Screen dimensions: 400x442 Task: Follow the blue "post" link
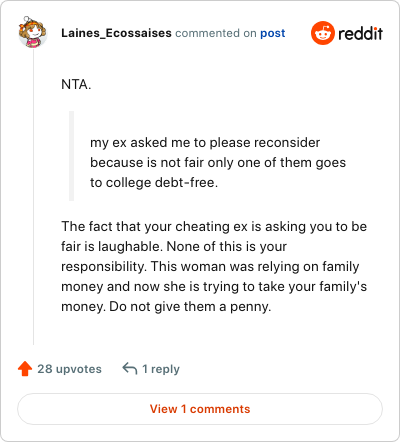tap(273, 33)
